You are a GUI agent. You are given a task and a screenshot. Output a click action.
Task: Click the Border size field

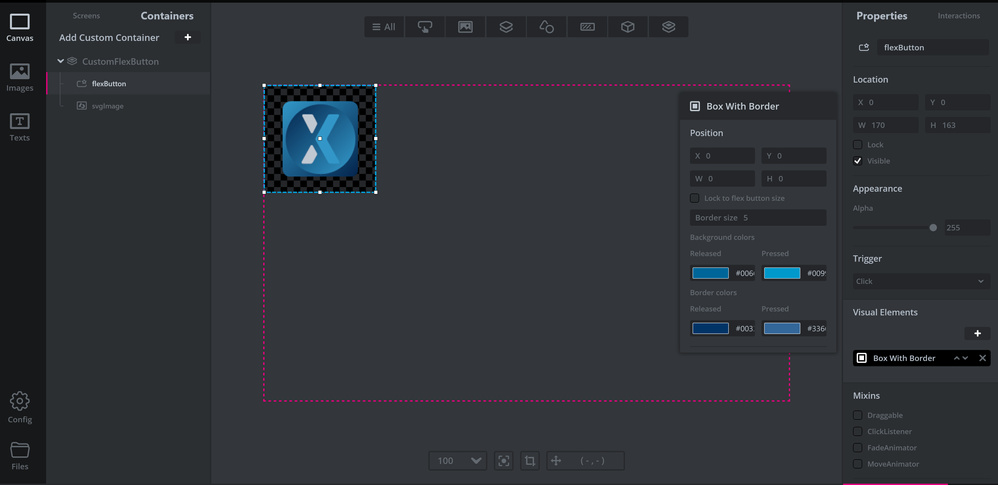[758, 218]
